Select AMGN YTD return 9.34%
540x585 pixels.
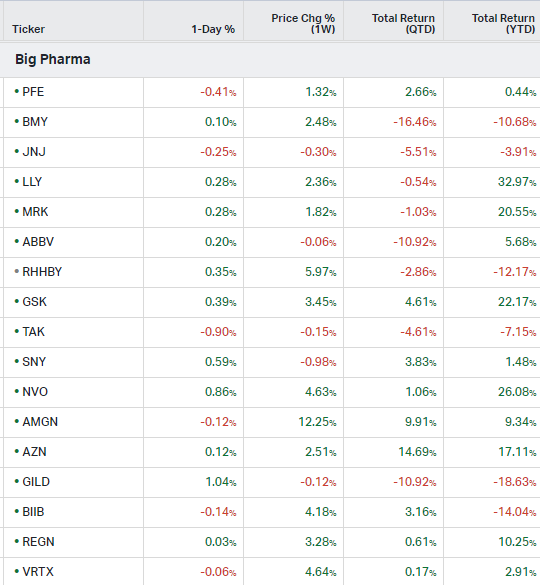pos(521,422)
